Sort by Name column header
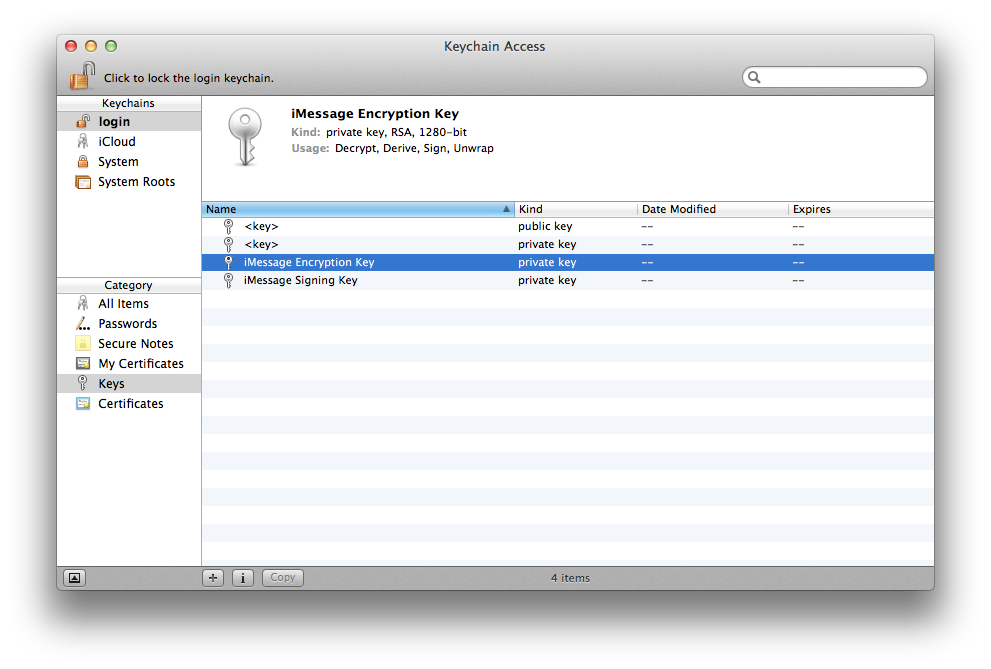This screenshot has width=991, height=669. click(358, 209)
